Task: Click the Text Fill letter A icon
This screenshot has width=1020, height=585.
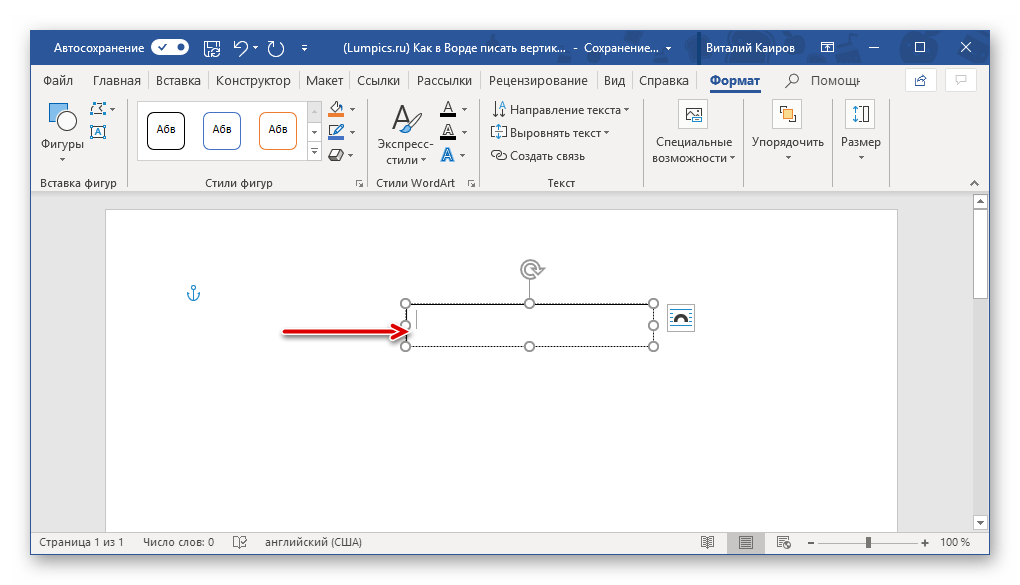Action: tap(448, 109)
